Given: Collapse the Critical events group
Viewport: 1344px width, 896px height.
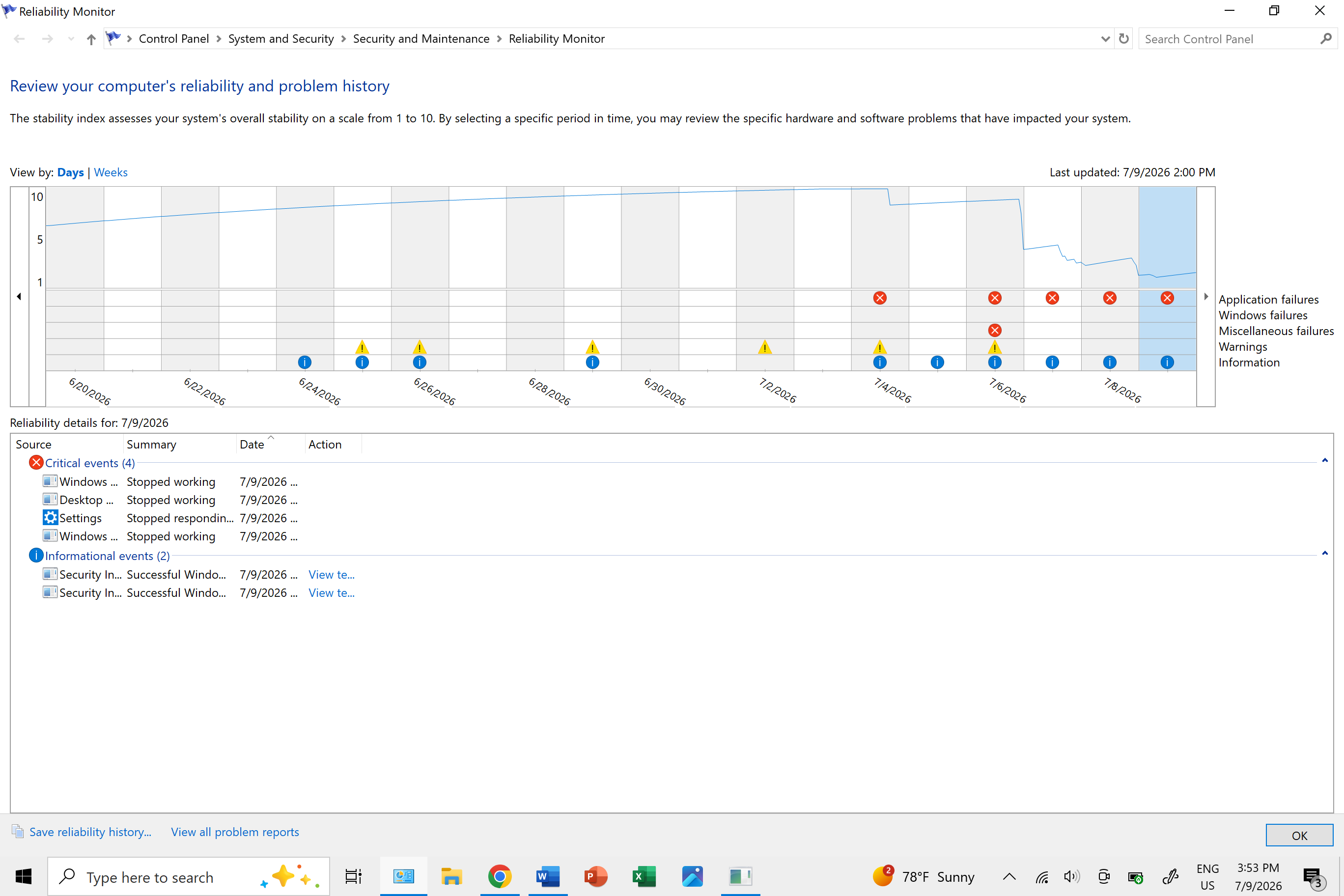Looking at the screenshot, I should (x=1324, y=461).
